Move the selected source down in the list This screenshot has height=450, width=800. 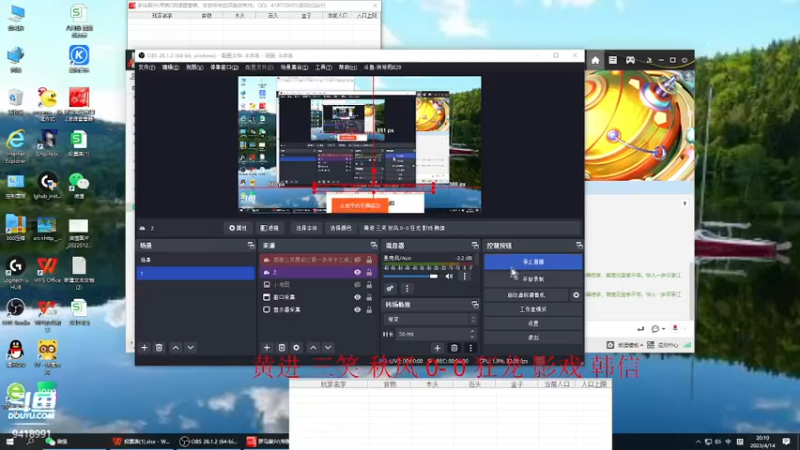(328, 348)
